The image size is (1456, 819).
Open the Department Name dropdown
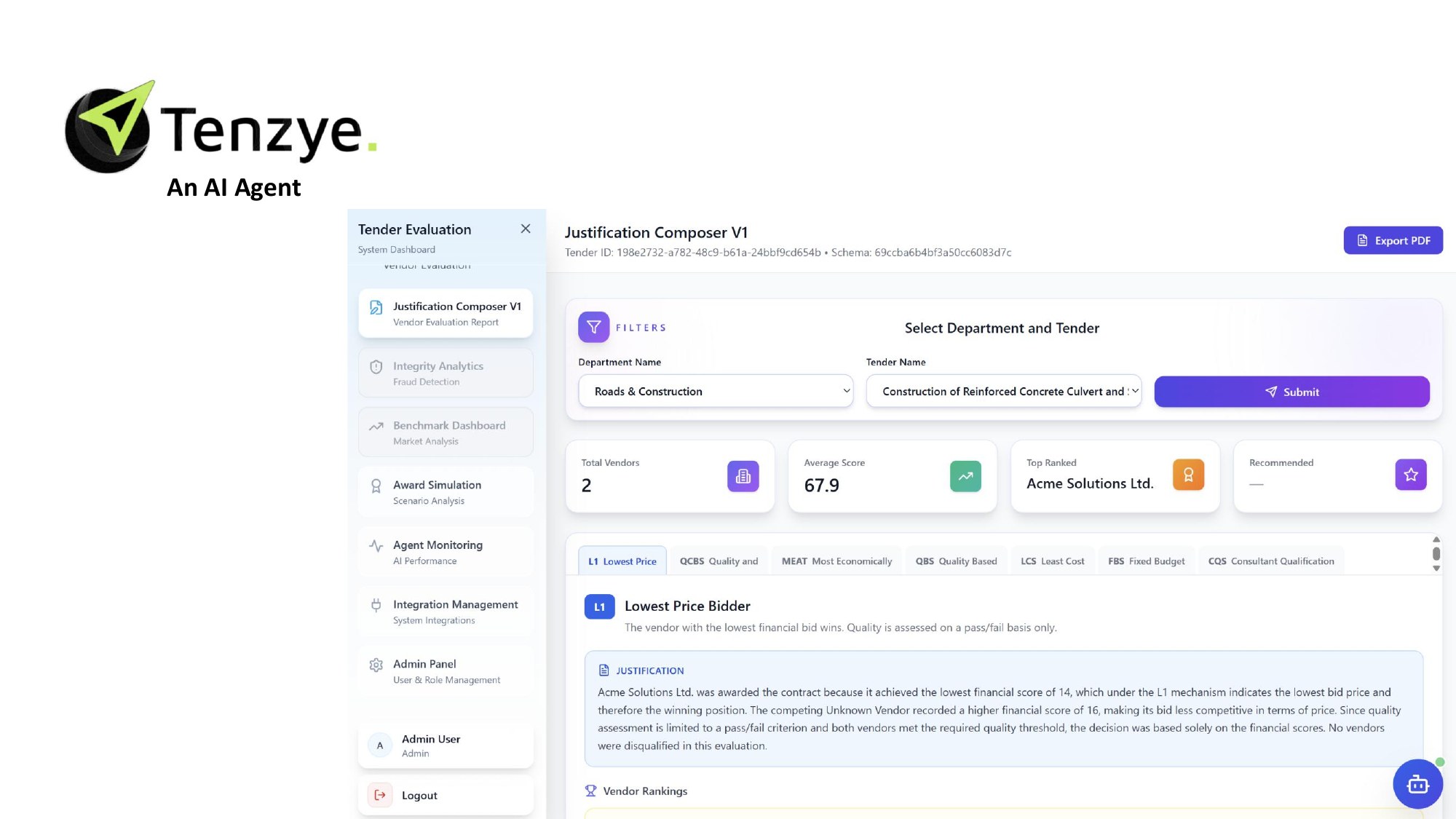click(x=716, y=392)
